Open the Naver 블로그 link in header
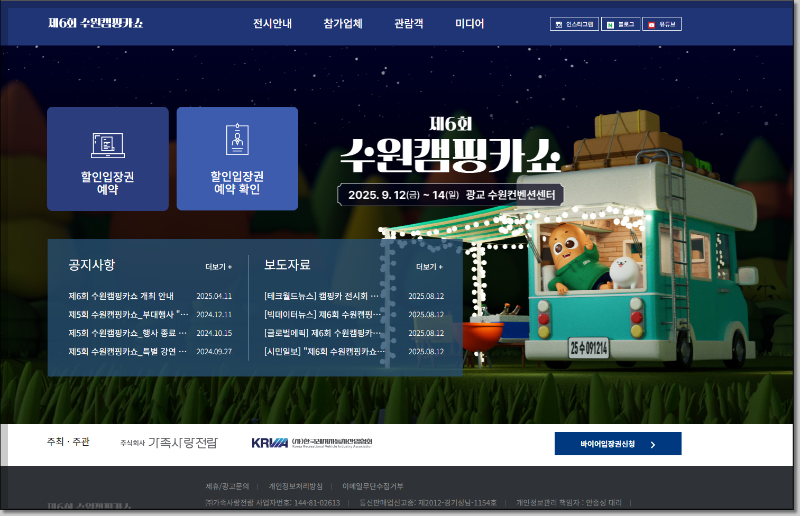The width and height of the screenshot is (800, 516). tap(620, 24)
